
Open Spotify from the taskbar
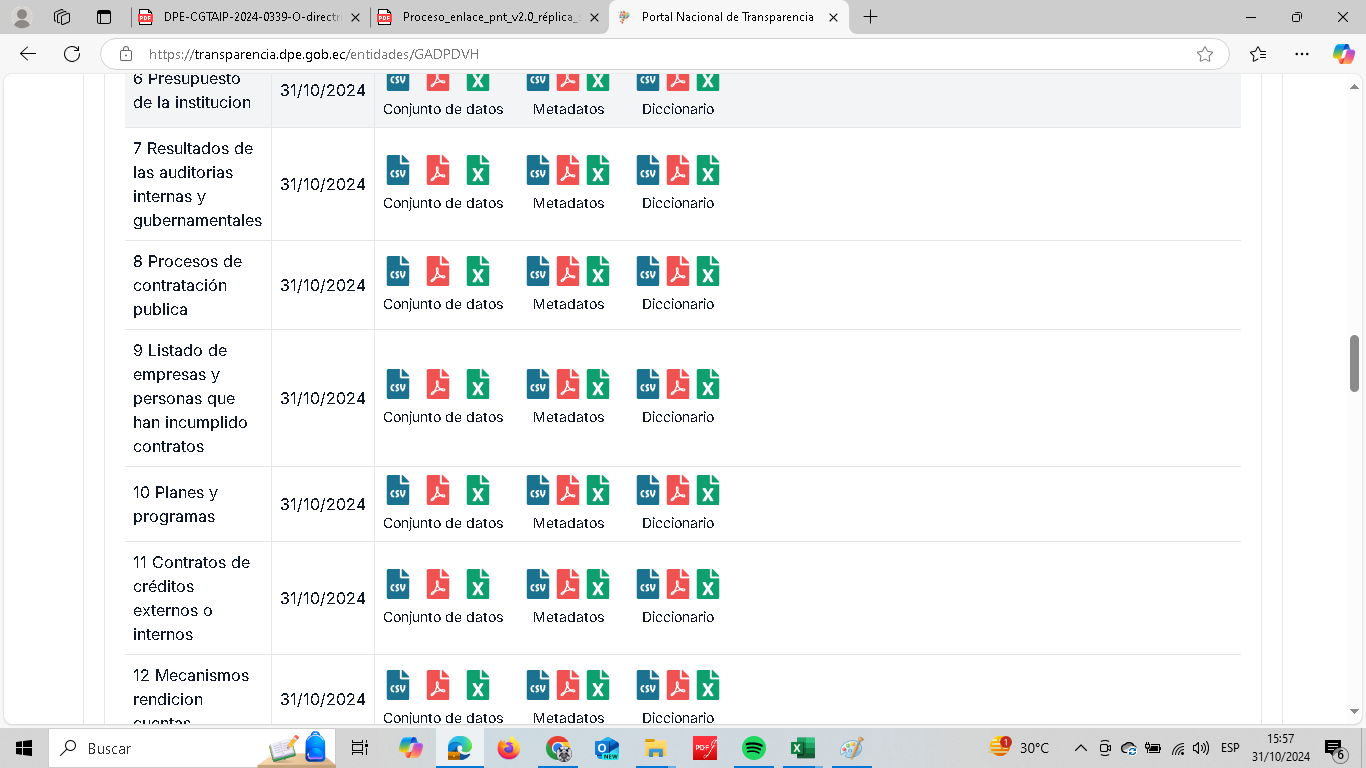pos(754,748)
